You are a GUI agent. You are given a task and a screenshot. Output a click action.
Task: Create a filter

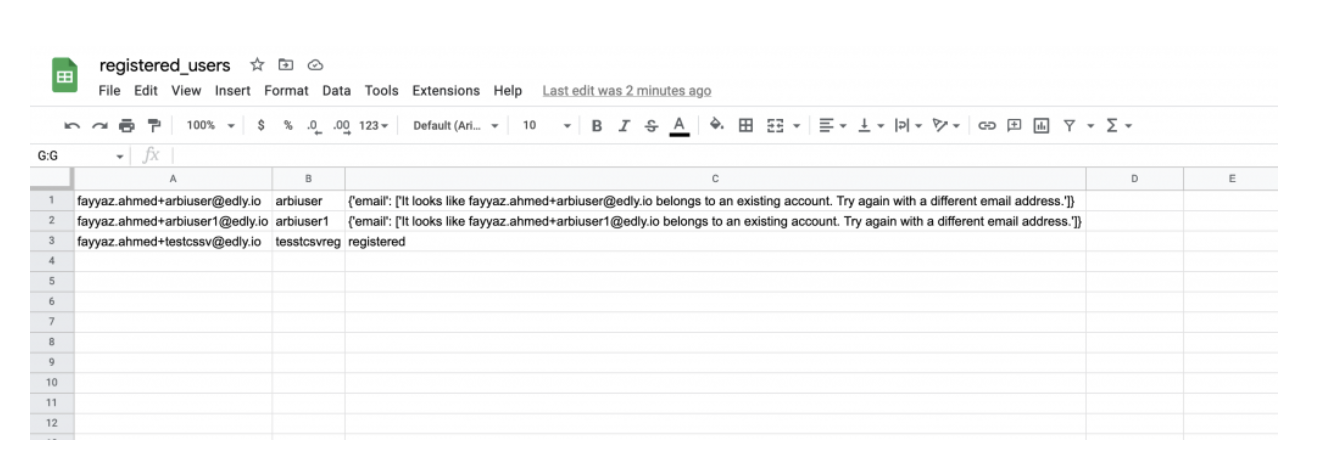tap(1069, 126)
